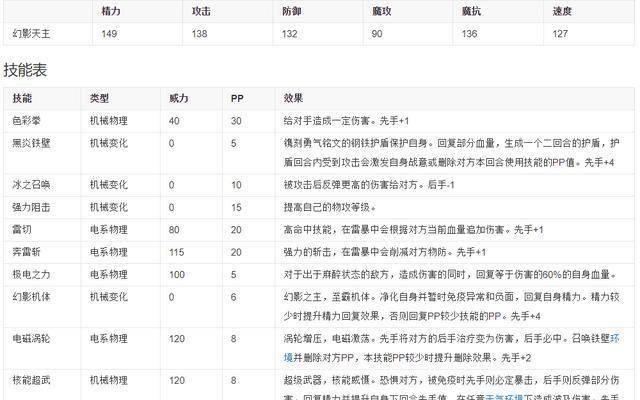This screenshot has width=640, height=400.
Task: Click the 魔抗 column header
Action: point(471,11)
